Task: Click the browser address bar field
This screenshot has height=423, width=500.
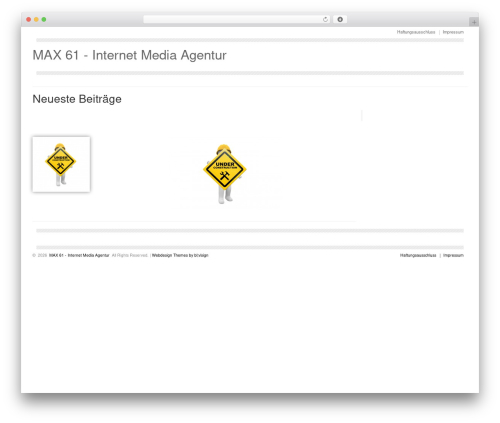Action: tap(237, 20)
